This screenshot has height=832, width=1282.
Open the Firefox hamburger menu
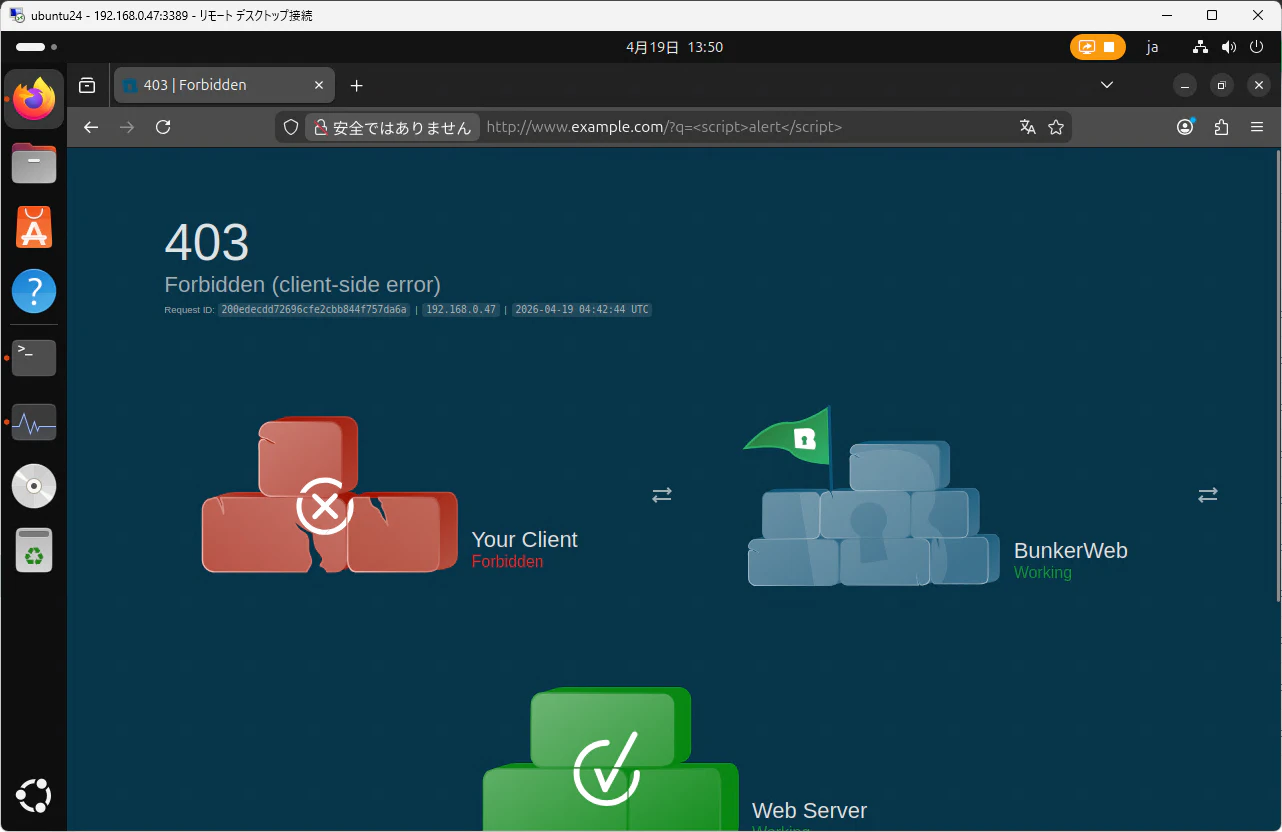(x=1257, y=127)
